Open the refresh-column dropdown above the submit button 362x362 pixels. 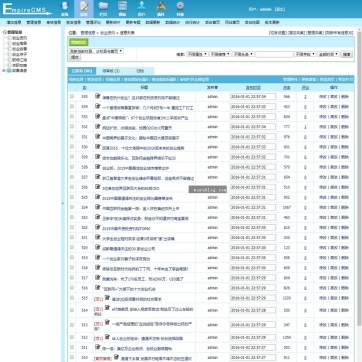[x=96, y=51]
